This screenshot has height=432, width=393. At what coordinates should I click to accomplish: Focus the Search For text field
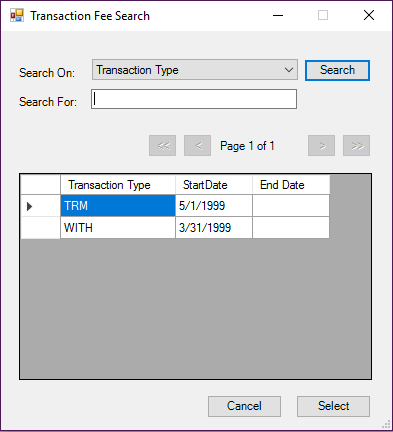194,99
